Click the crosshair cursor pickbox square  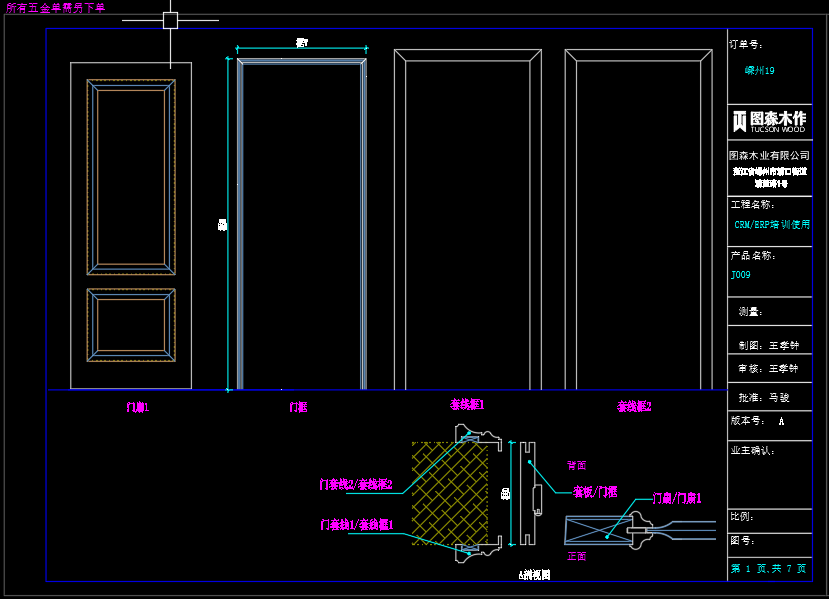(170, 20)
